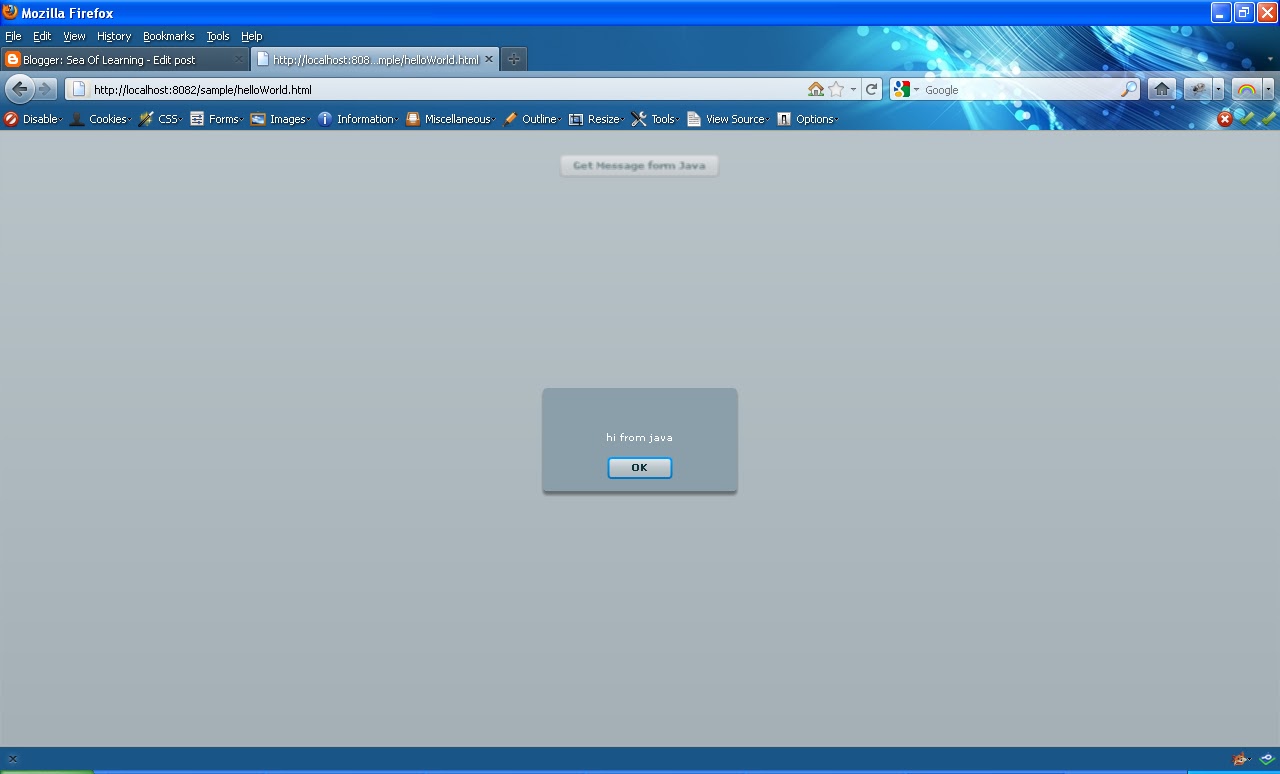The width and height of the screenshot is (1280, 774).
Task: Click the Firebug bug icon near rainbow
Action: coord(1199,89)
